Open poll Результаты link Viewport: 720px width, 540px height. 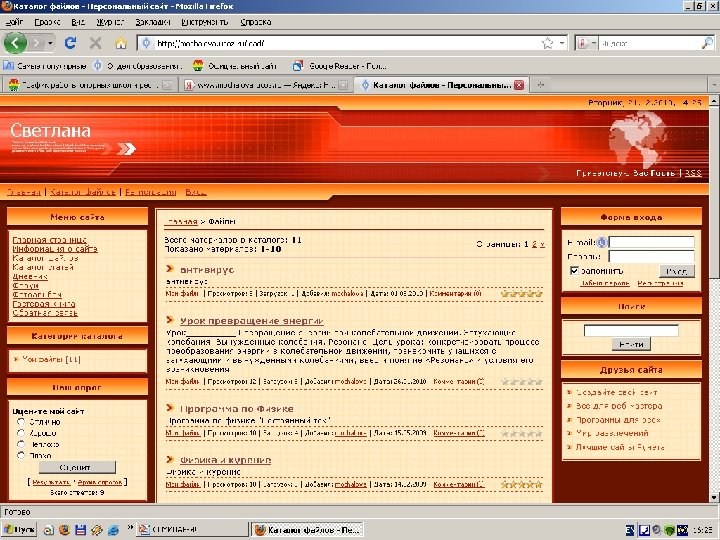click(51, 483)
